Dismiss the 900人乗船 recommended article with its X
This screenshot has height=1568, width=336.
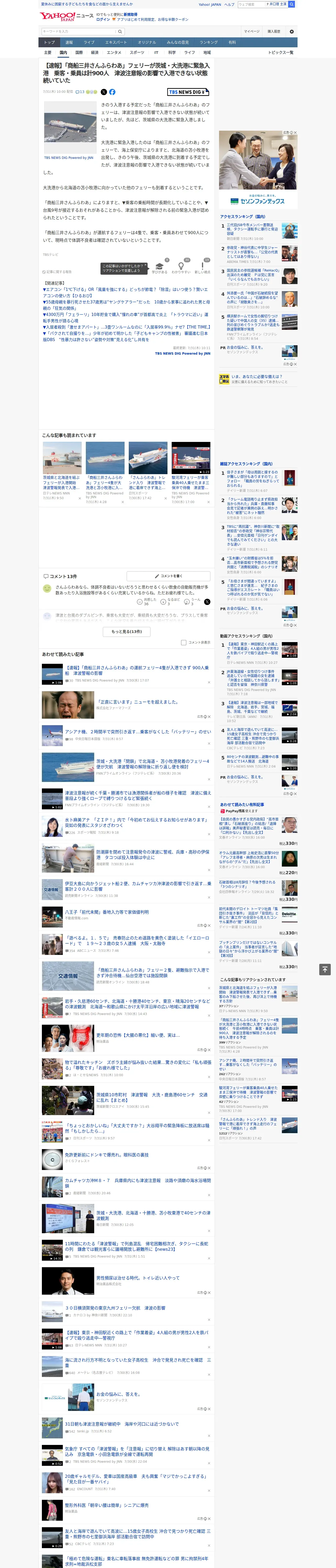coord(209,682)
